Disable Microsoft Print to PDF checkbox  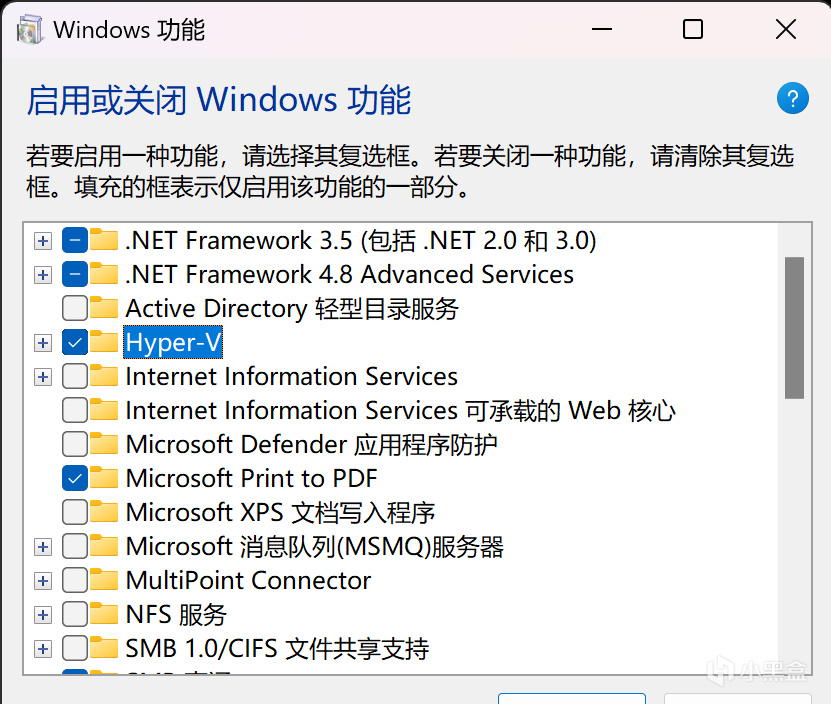(x=74, y=479)
